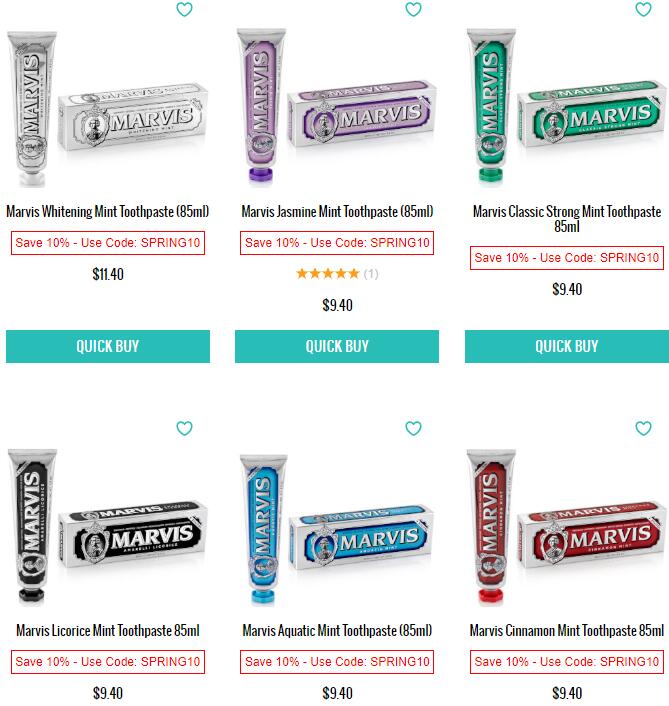Add Whitening Mint Toothpaste to wishlist
The width and height of the screenshot is (669, 706).
click(184, 9)
